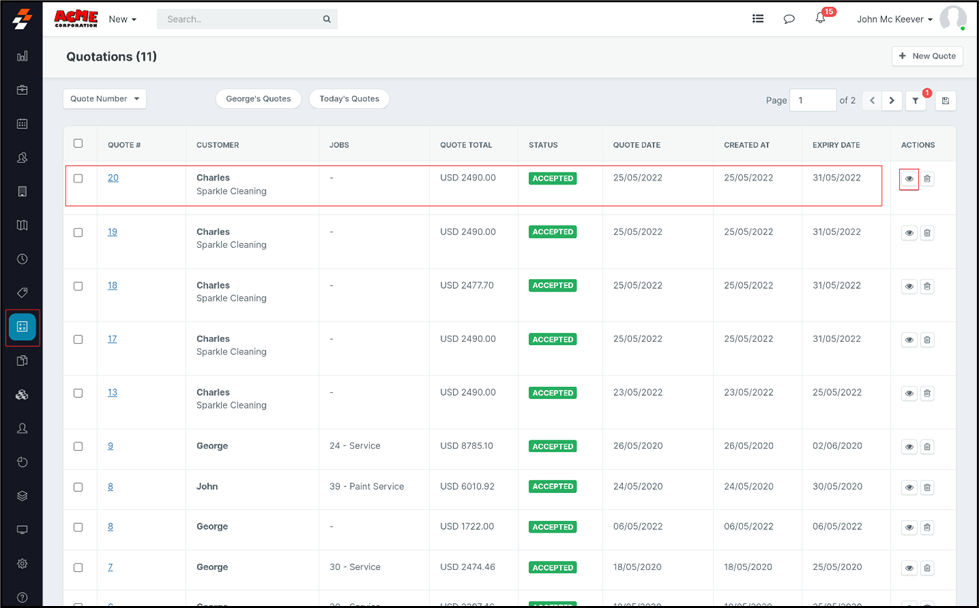979x608 pixels.
Task: Go to next page arrow
Action: click(x=892, y=101)
